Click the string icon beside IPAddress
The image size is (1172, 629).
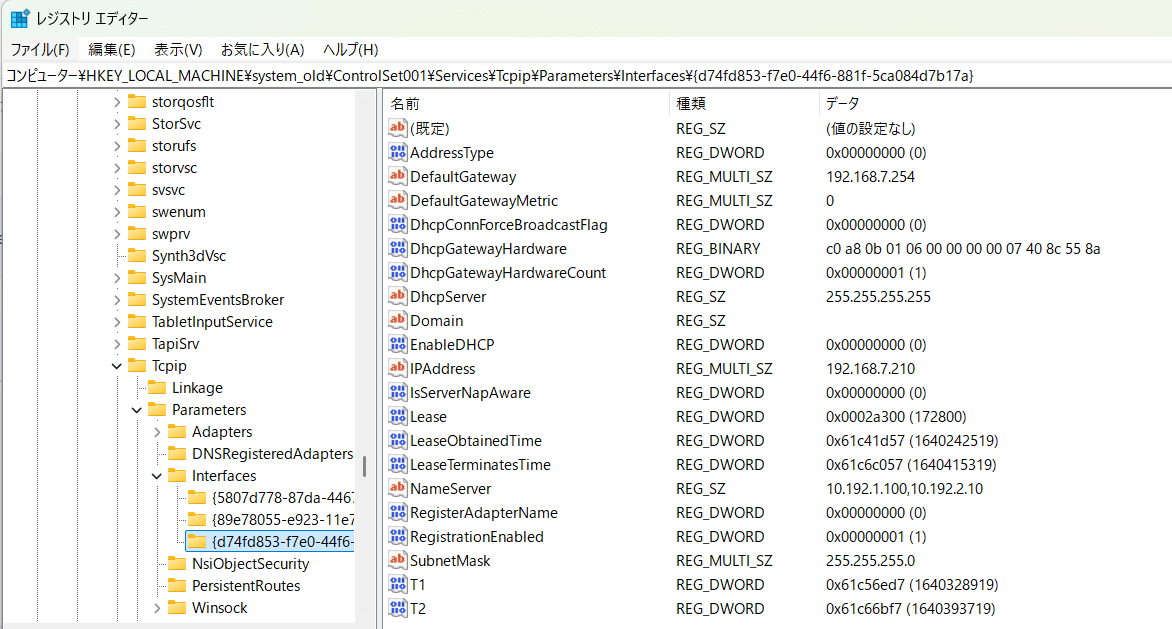398,369
